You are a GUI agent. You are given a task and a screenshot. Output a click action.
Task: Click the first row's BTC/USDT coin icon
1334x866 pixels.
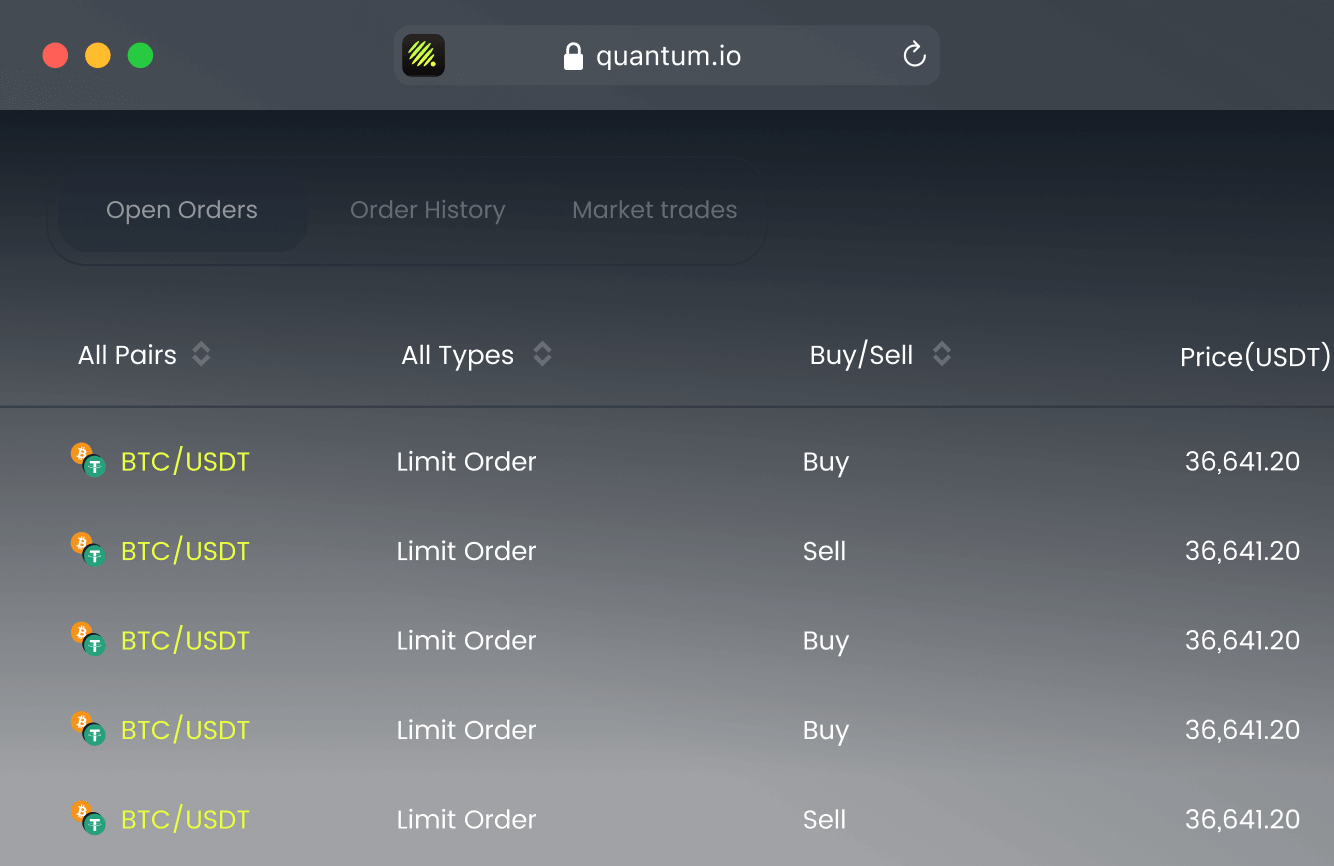88,460
